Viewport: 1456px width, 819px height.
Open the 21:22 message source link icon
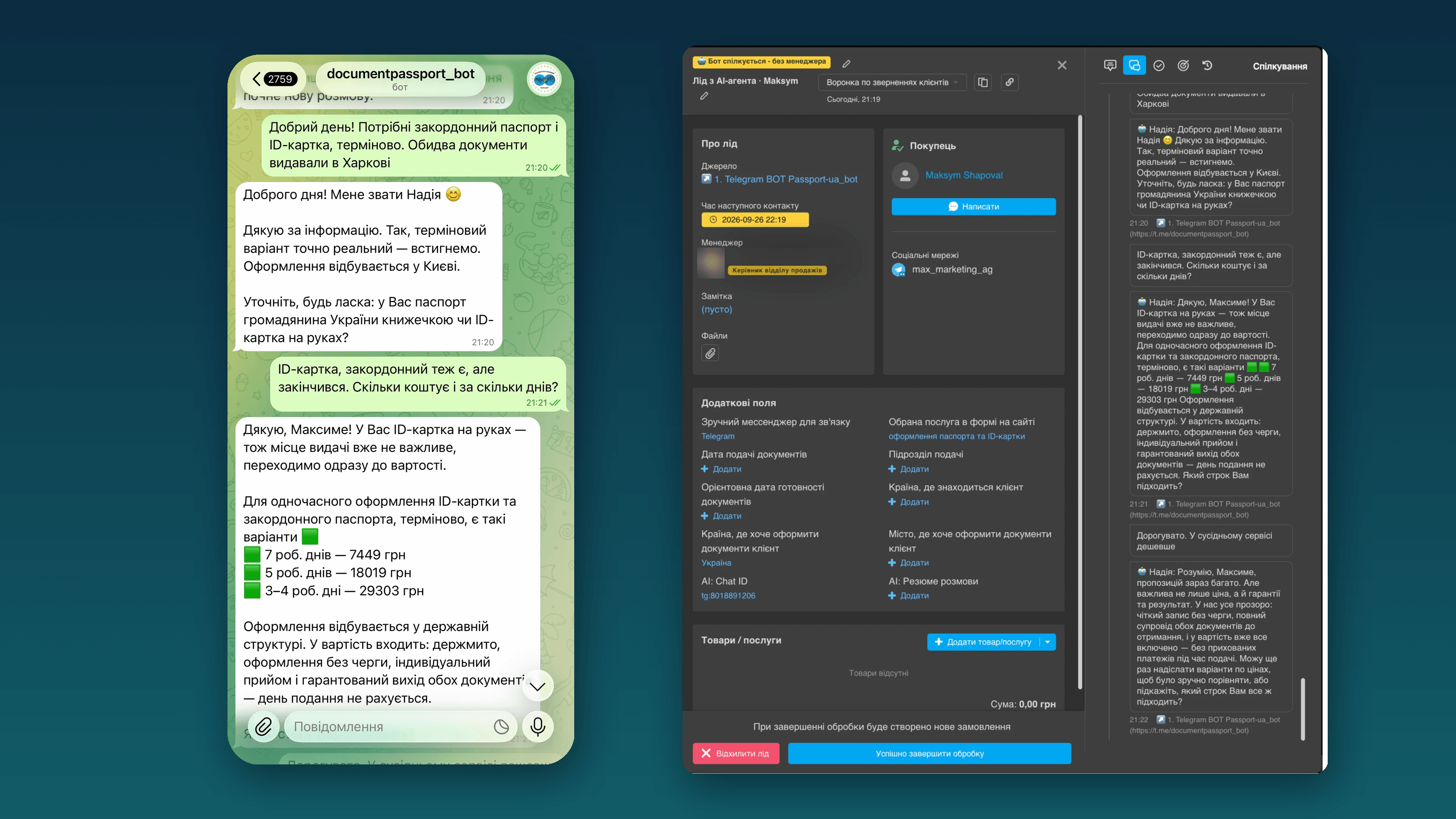point(1160,720)
